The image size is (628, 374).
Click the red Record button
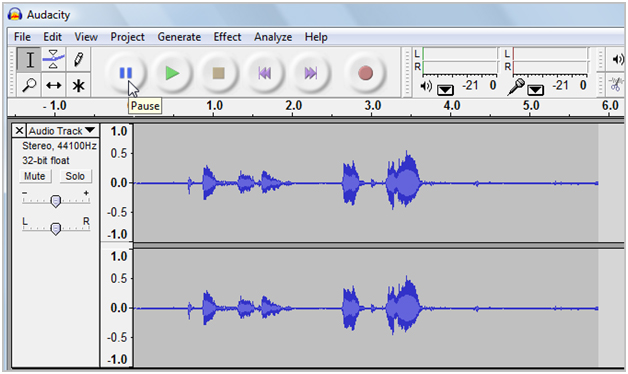pos(365,73)
